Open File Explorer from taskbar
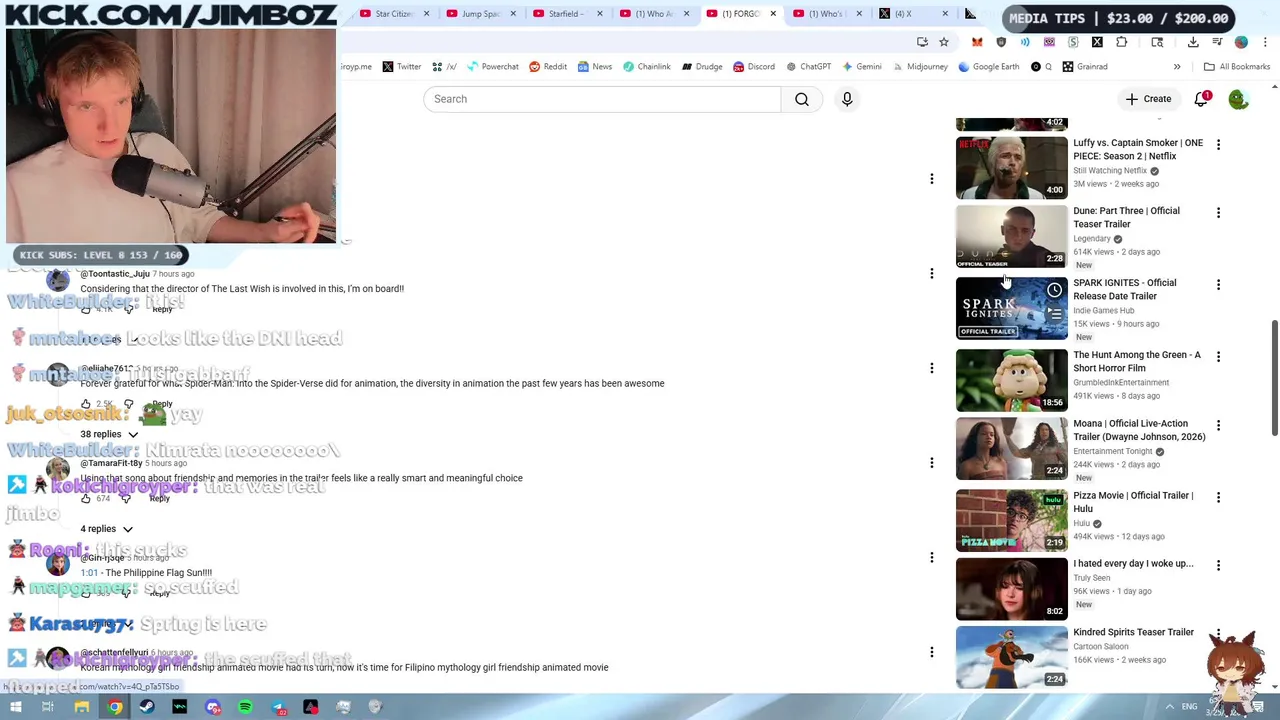This screenshot has height=720, width=1280. point(82,707)
